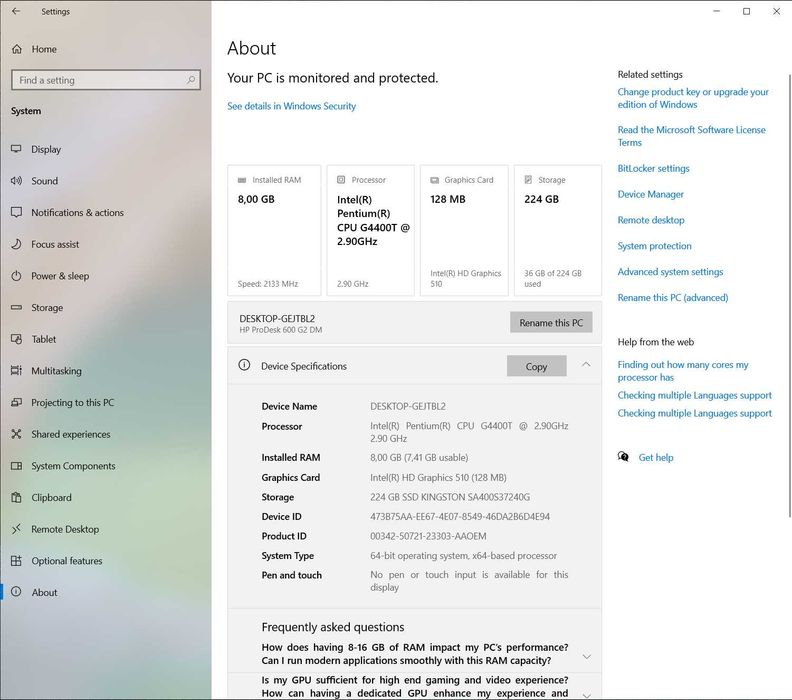
Task: Go to Optional features settings
Action: (67, 561)
